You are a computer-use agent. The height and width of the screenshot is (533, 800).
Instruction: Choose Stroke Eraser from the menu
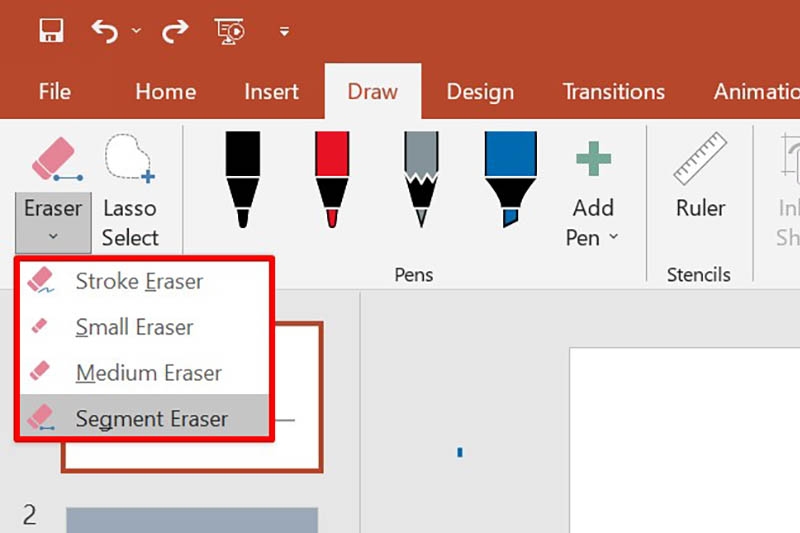click(144, 281)
